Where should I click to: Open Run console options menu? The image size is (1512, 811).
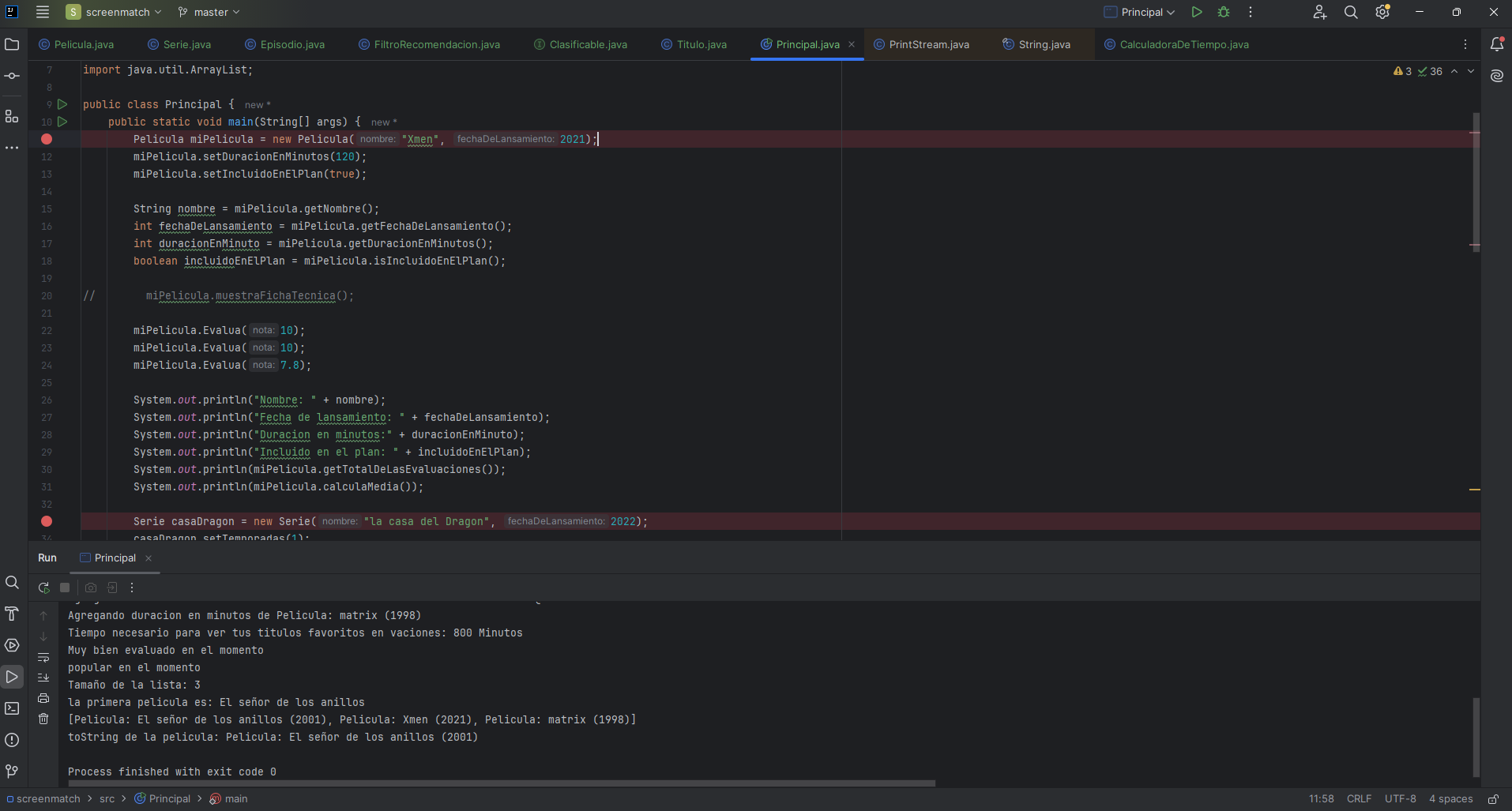pyautogui.click(x=132, y=588)
